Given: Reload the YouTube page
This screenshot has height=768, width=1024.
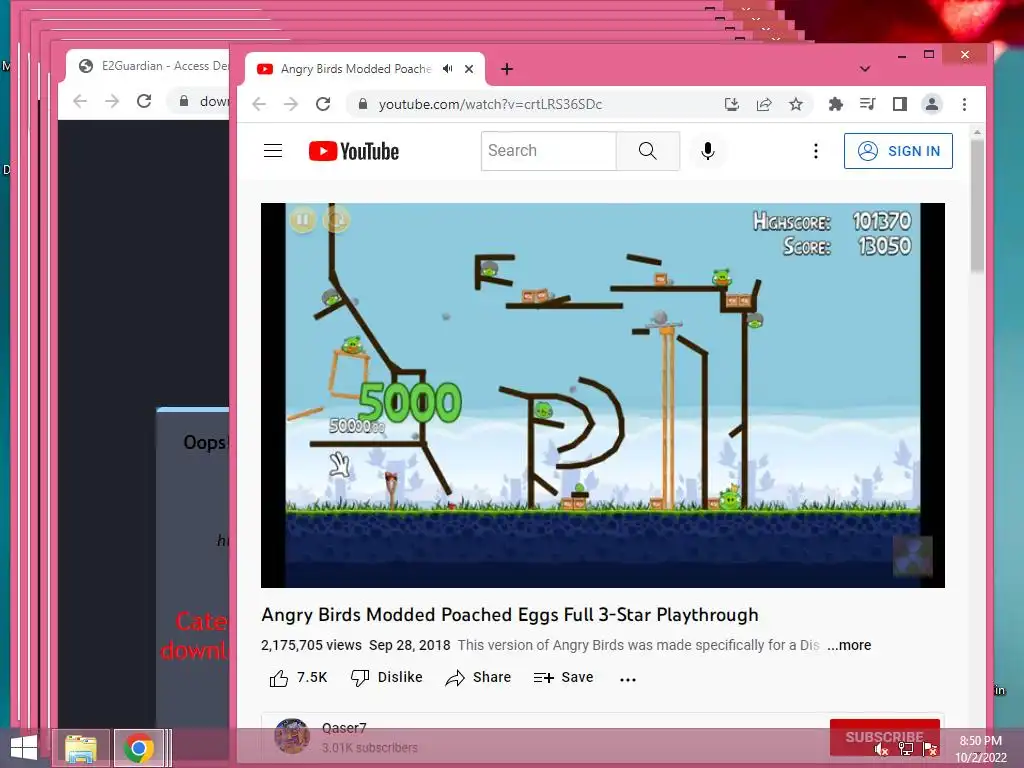Looking at the screenshot, I should point(323,104).
